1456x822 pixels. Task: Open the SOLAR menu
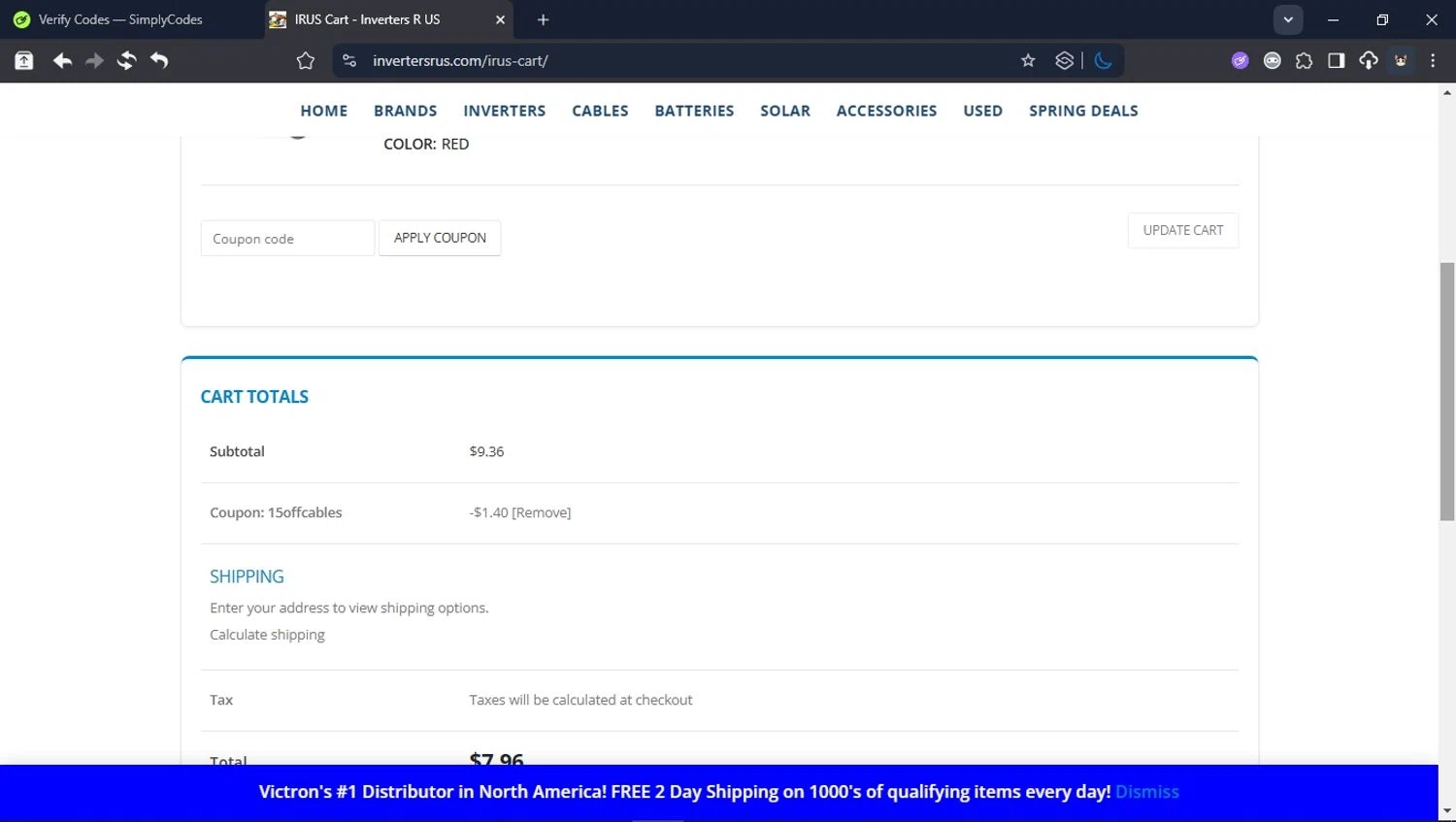tap(785, 111)
